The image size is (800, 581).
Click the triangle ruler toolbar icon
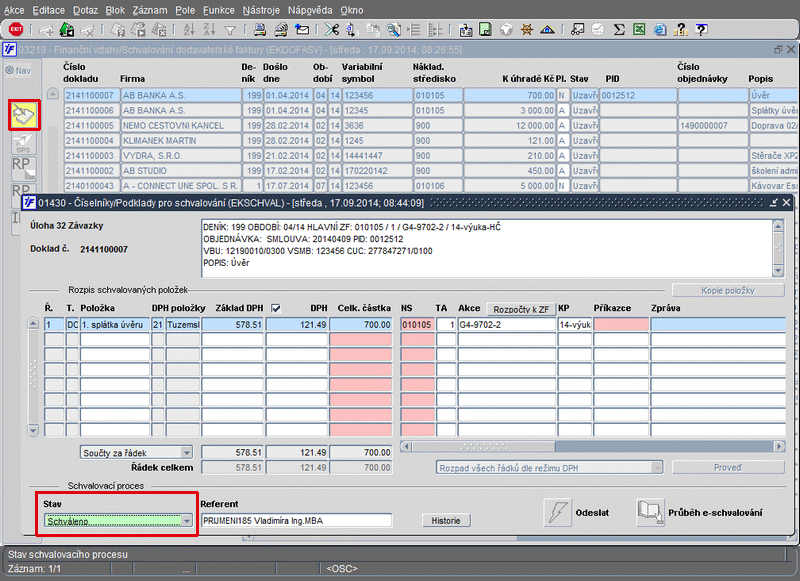(547, 30)
